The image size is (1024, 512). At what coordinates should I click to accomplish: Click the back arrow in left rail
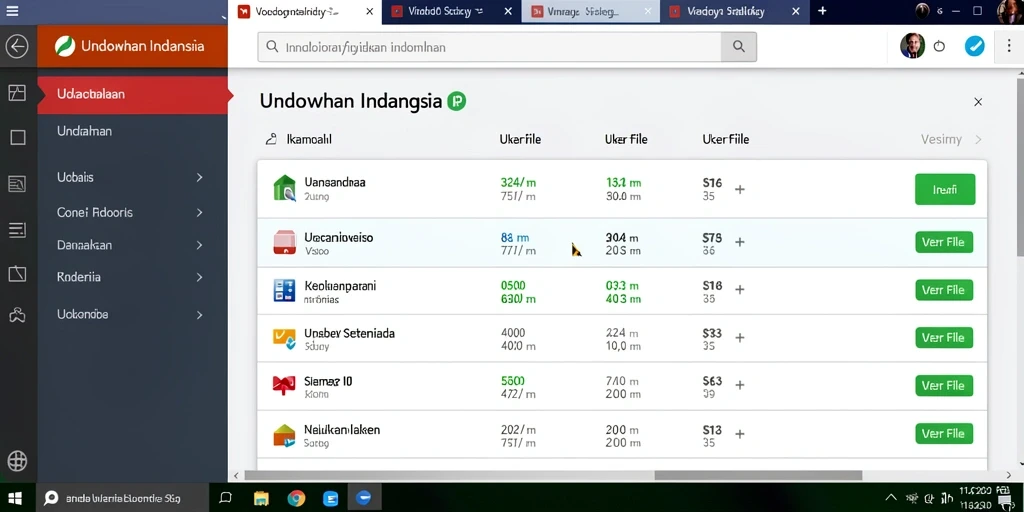click(17, 46)
